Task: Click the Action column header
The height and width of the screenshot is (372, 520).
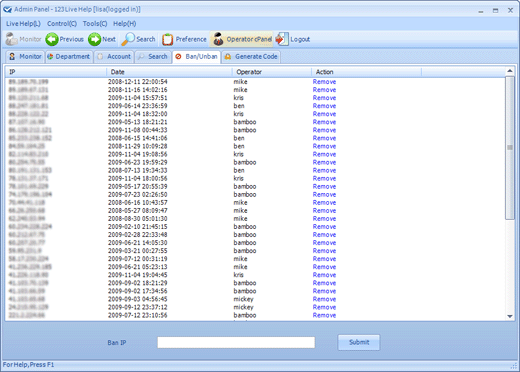Action: pos(366,72)
